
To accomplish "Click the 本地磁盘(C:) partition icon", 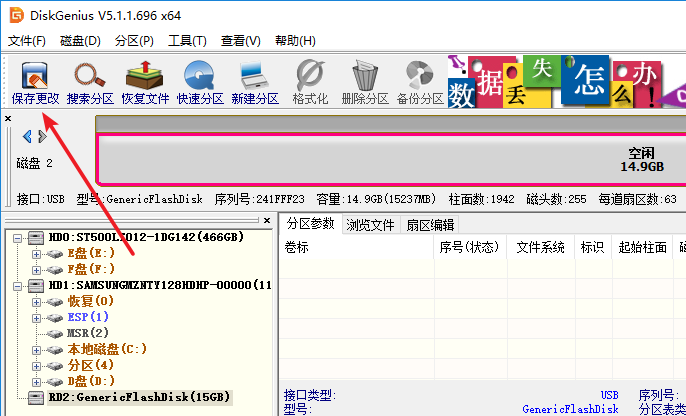I will pos(55,350).
